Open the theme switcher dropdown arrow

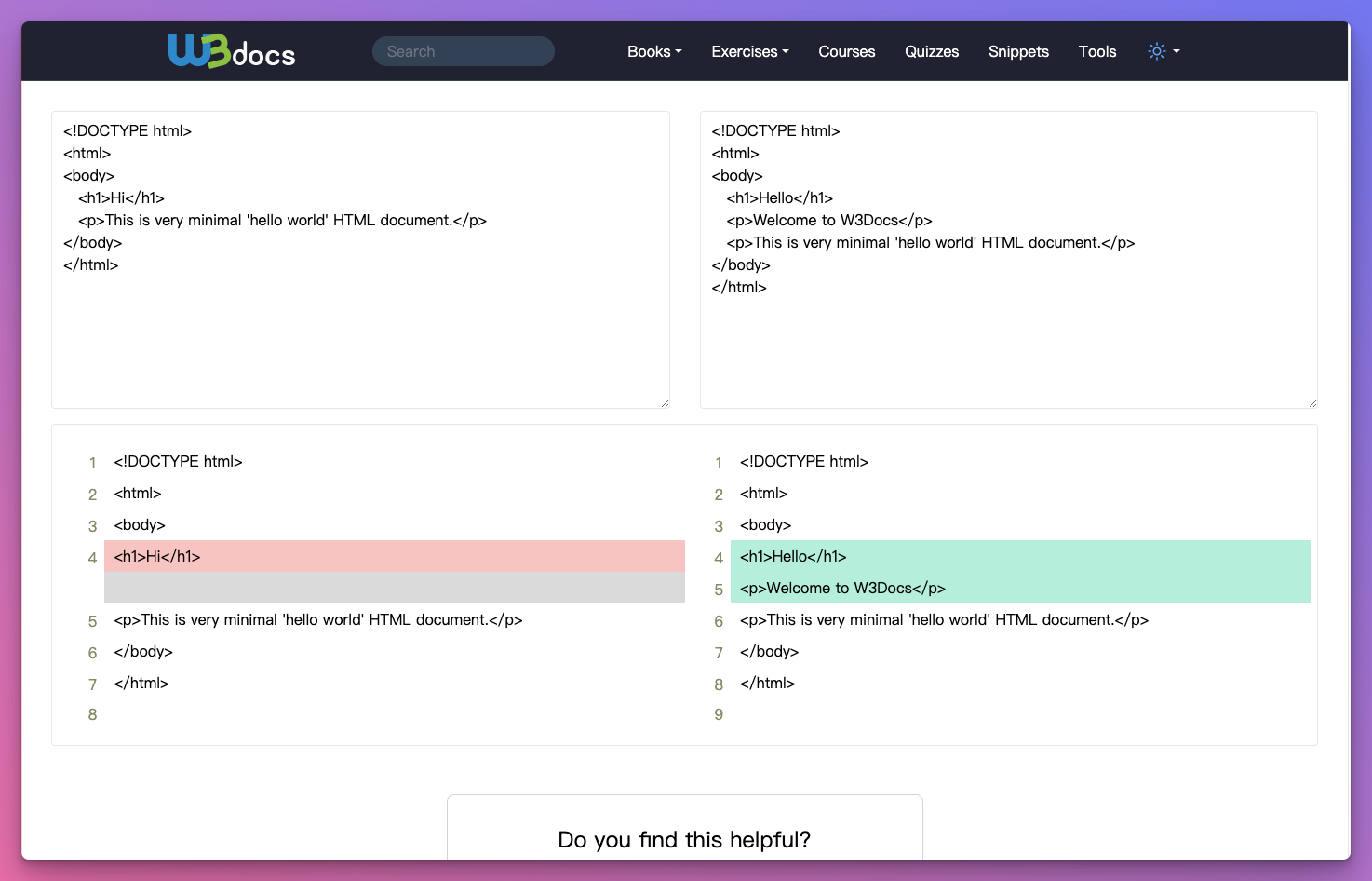1177,51
